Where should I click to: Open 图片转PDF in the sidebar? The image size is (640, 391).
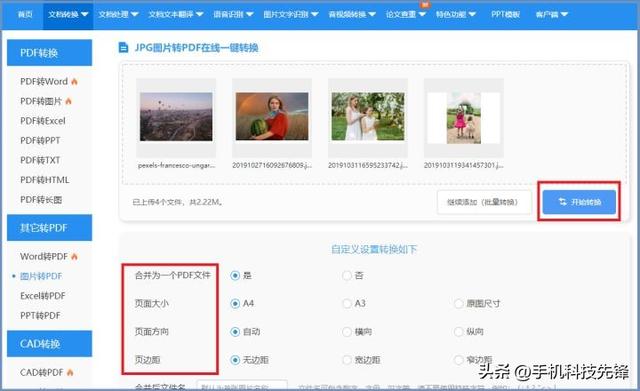(x=41, y=276)
